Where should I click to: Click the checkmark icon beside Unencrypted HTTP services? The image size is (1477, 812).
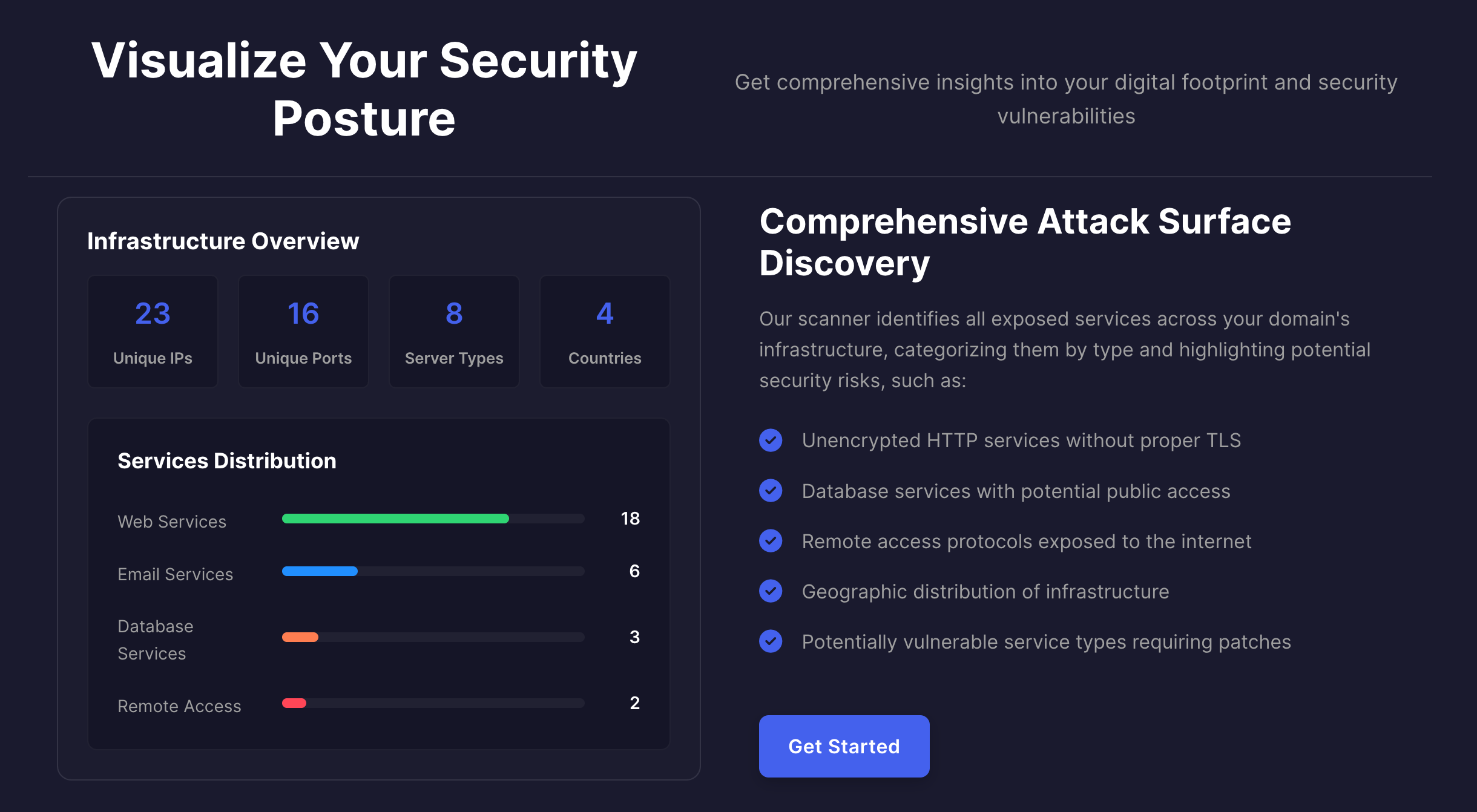(x=771, y=440)
